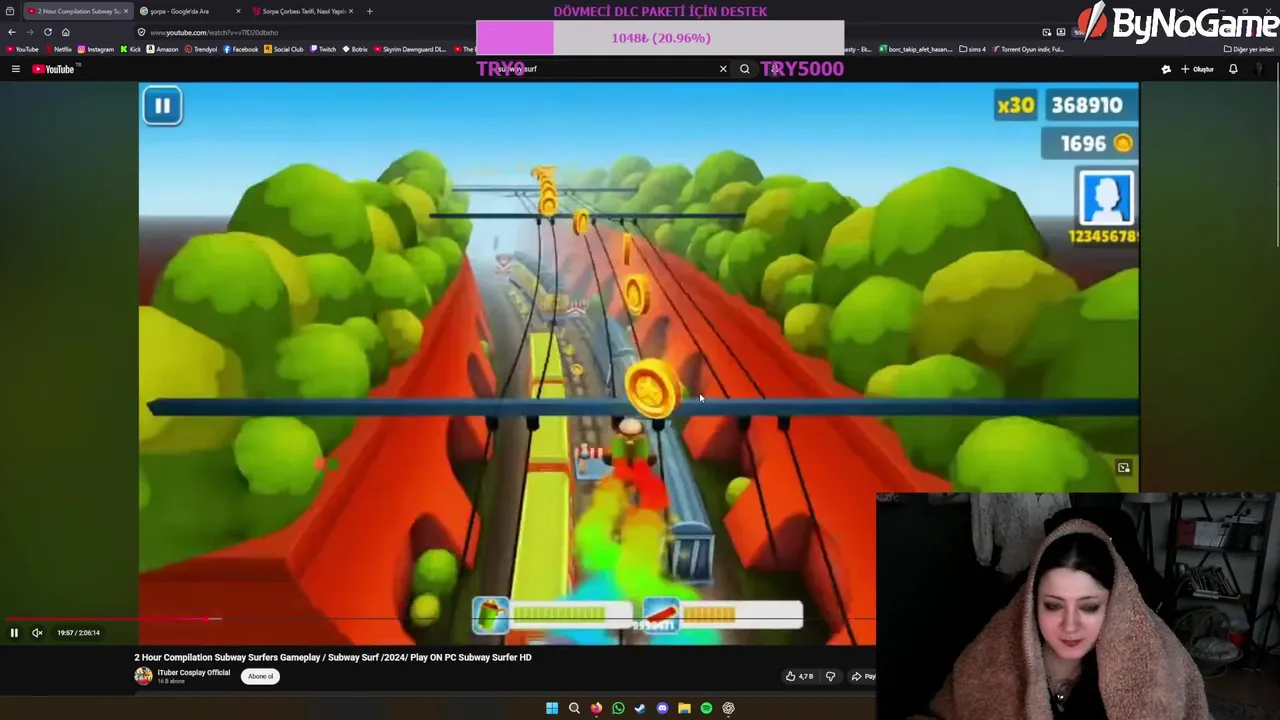Open the Torrent Oyun indir bookmark
This screenshot has width=1280, height=720.
pos(1028,49)
